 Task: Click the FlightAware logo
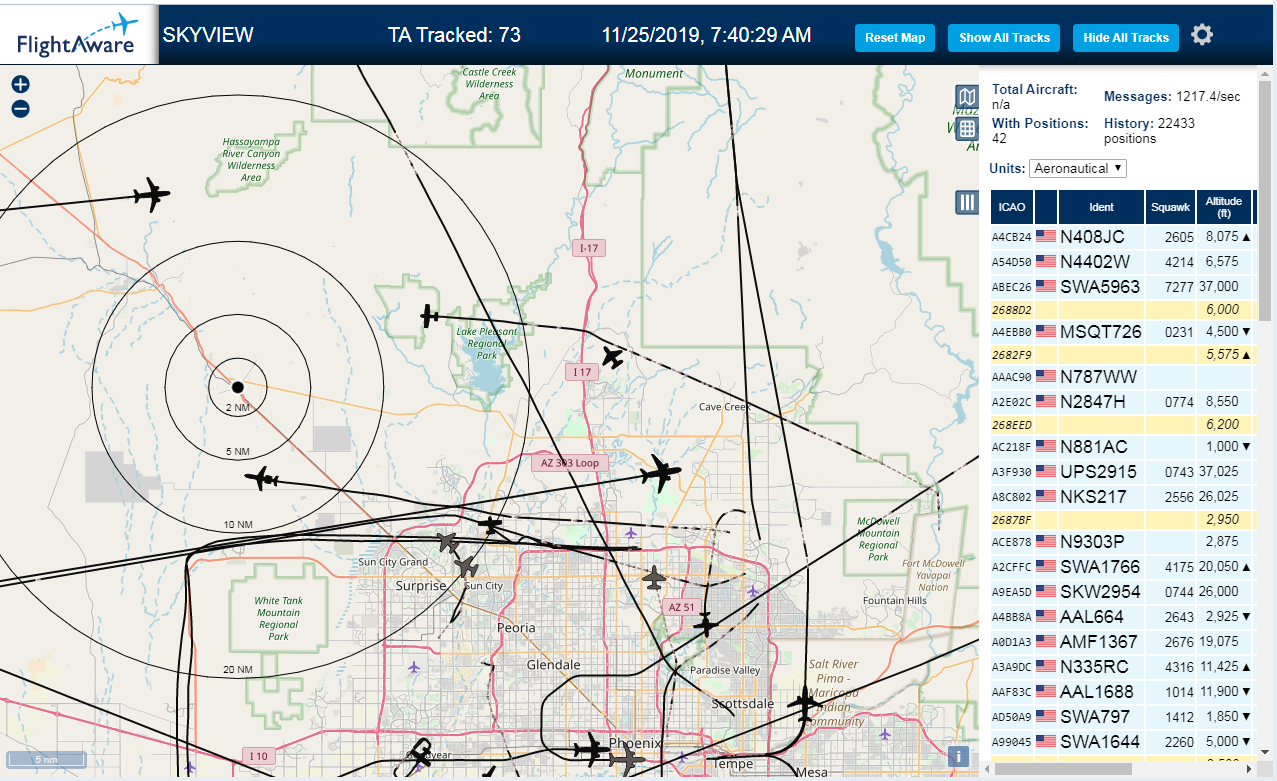coord(79,35)
